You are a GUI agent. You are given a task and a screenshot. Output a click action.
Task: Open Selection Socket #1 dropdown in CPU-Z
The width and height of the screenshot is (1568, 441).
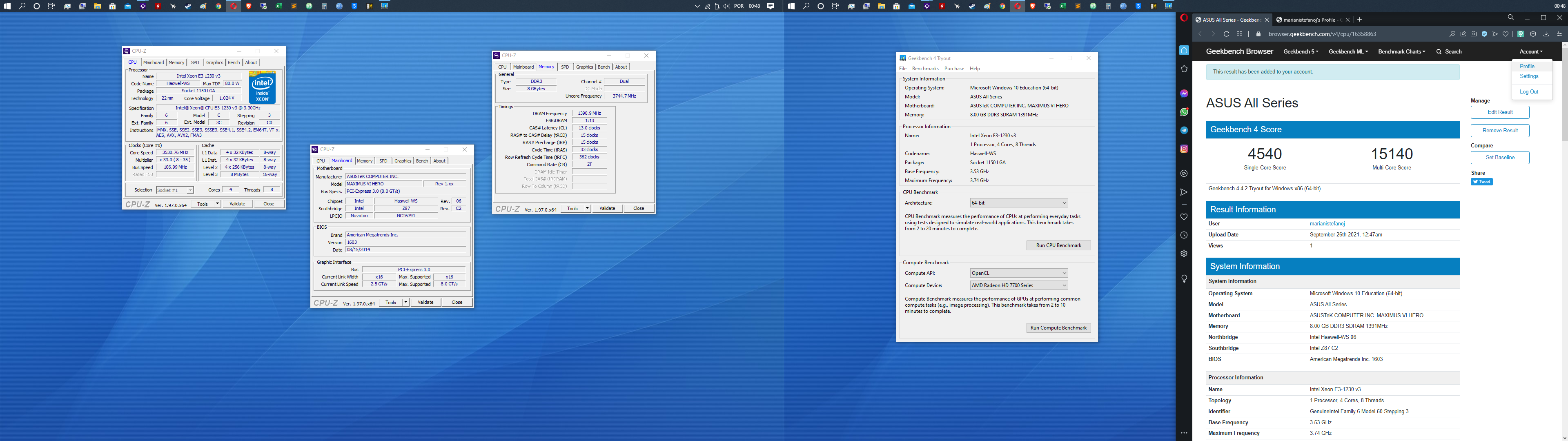(175, 190)
